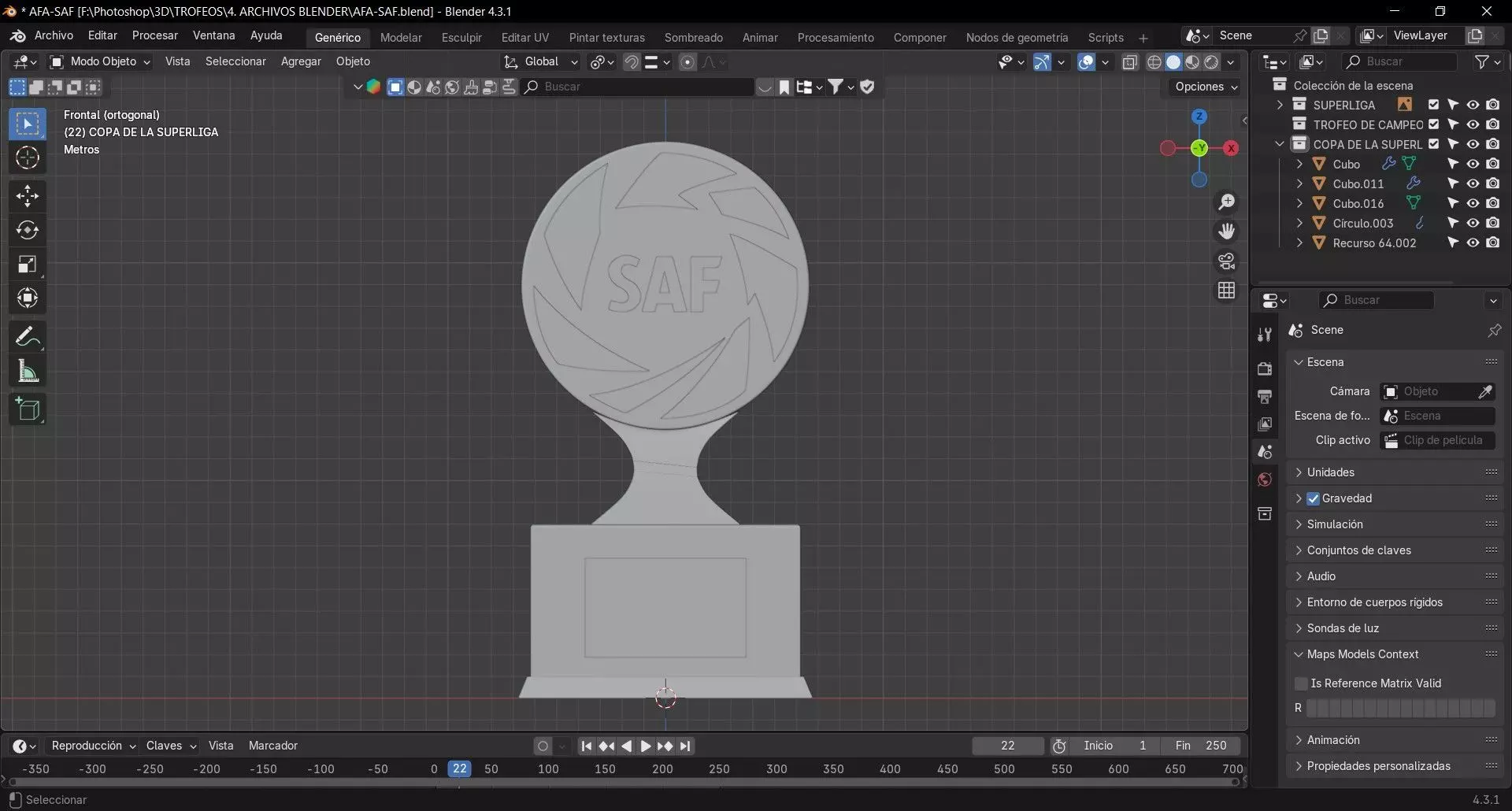Collapse COPA DE LA SUPERL collection
The height and width of the screenshot is (811, 1512).
[x=1280, y=144]
